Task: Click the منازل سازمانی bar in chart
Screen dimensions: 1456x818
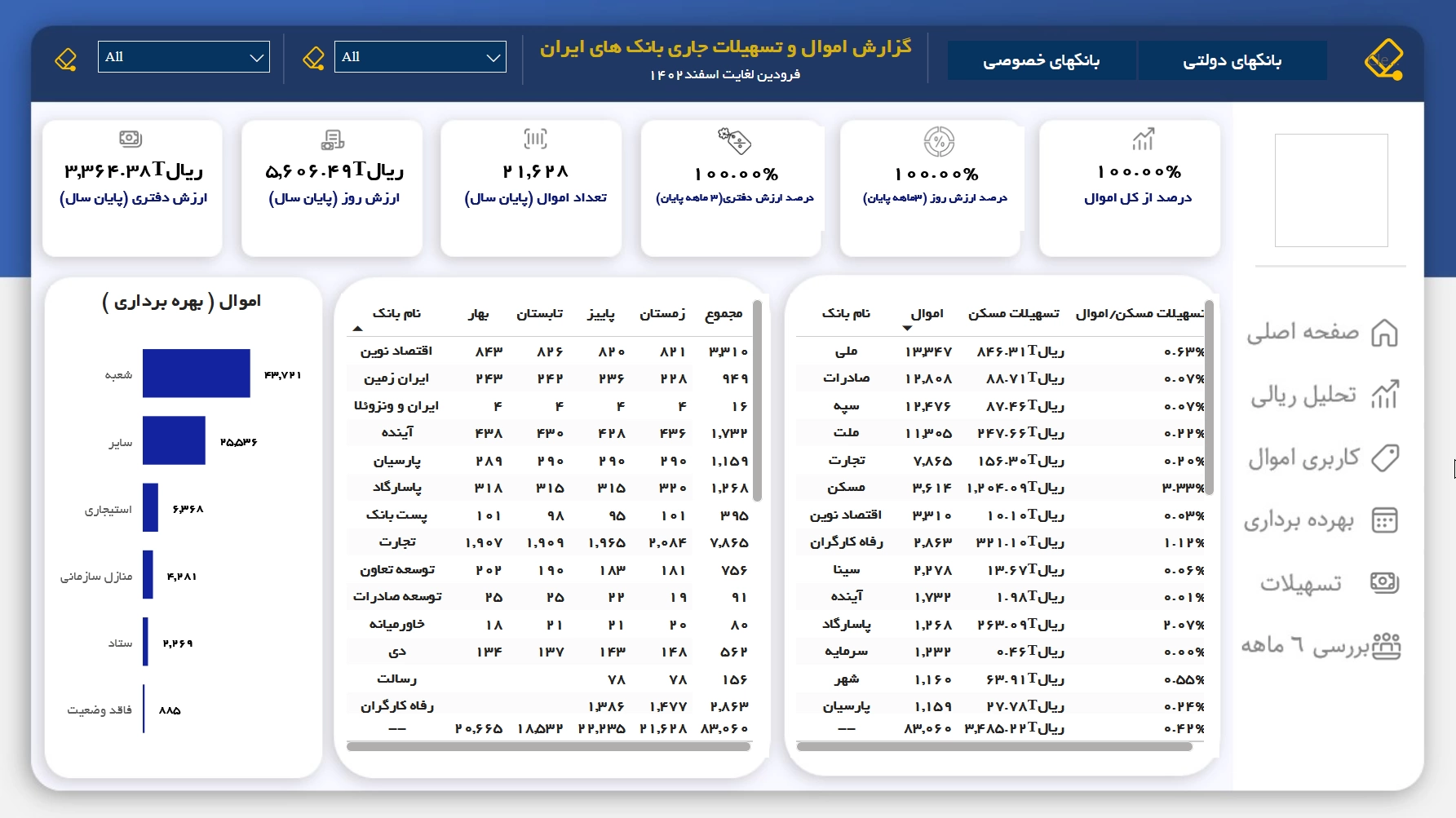Action: click(148, 574)
